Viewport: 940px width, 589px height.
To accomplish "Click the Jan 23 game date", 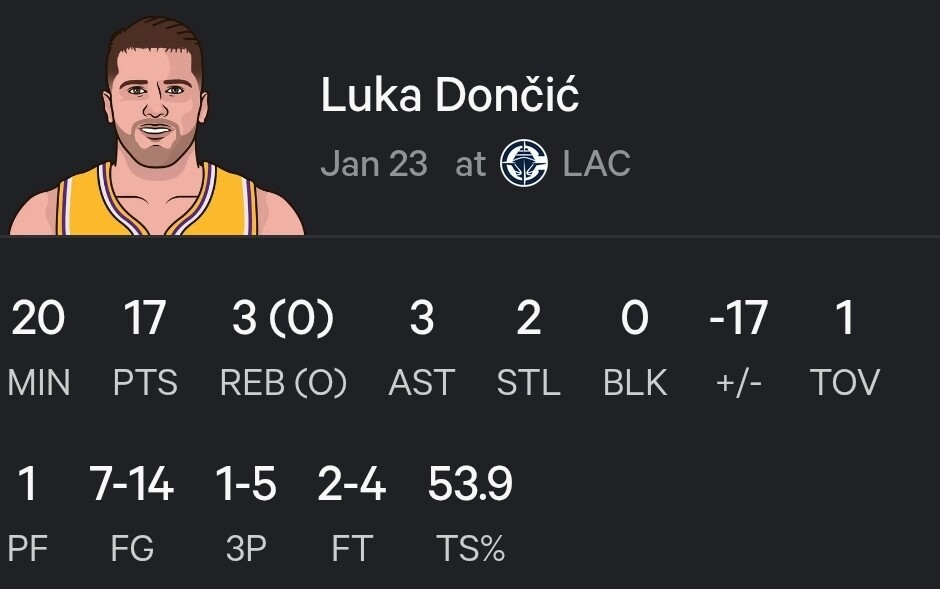I will [374, 163].
